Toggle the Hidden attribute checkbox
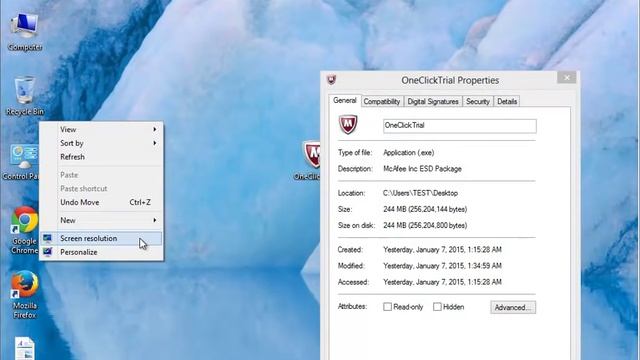The width and height of the screenshot is (640, 360). coord(437,307)
